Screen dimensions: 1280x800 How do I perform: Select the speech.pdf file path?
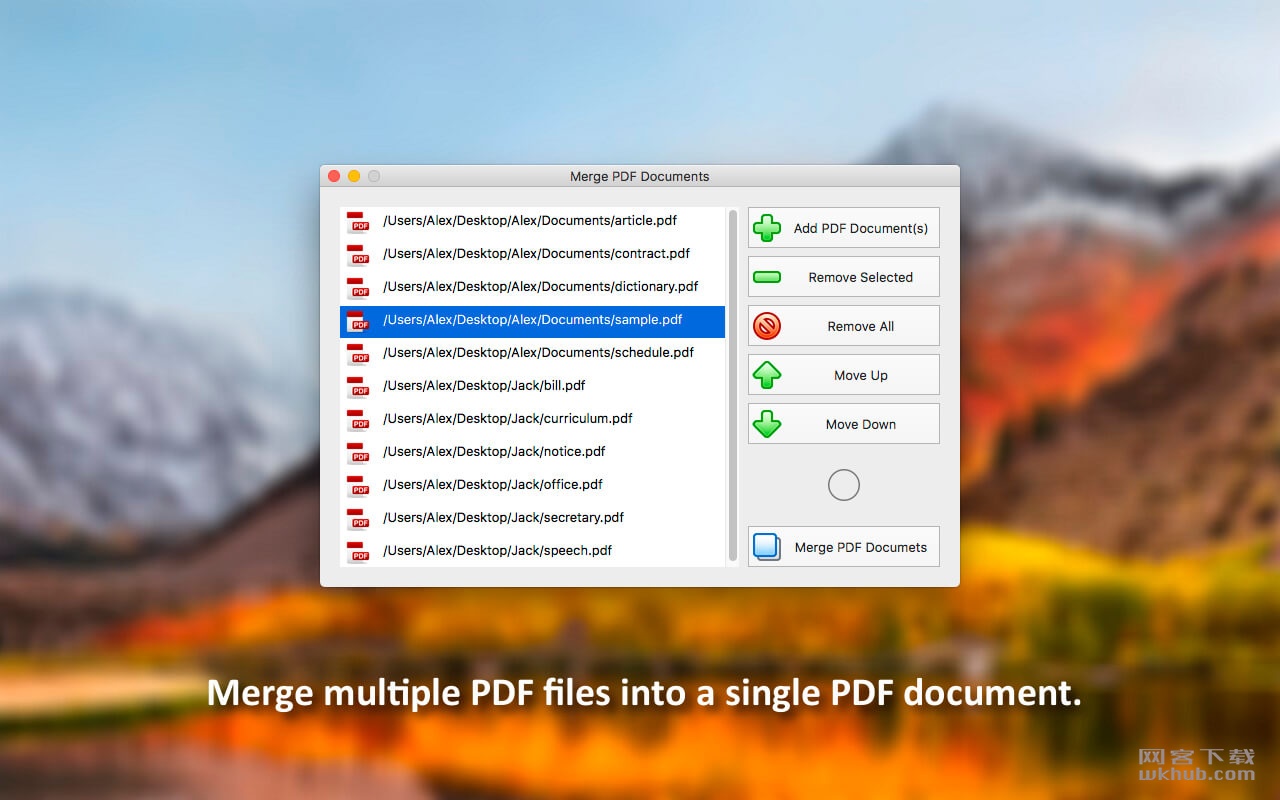pyautogui.click(x=498, y=550)
